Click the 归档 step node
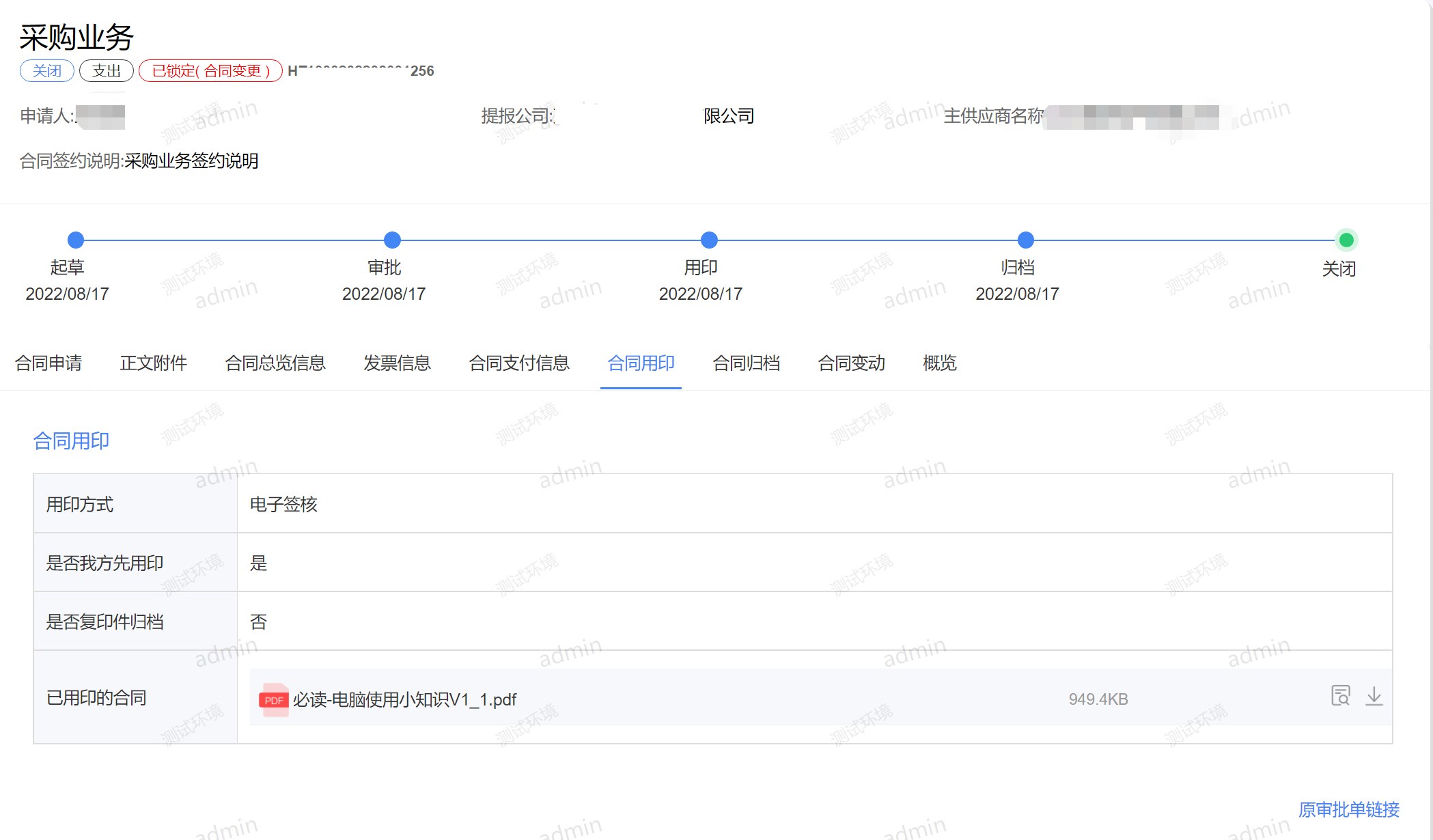Image resolution: width=1433 pixels, height=840 pixels. click(x=1025, y=240)
